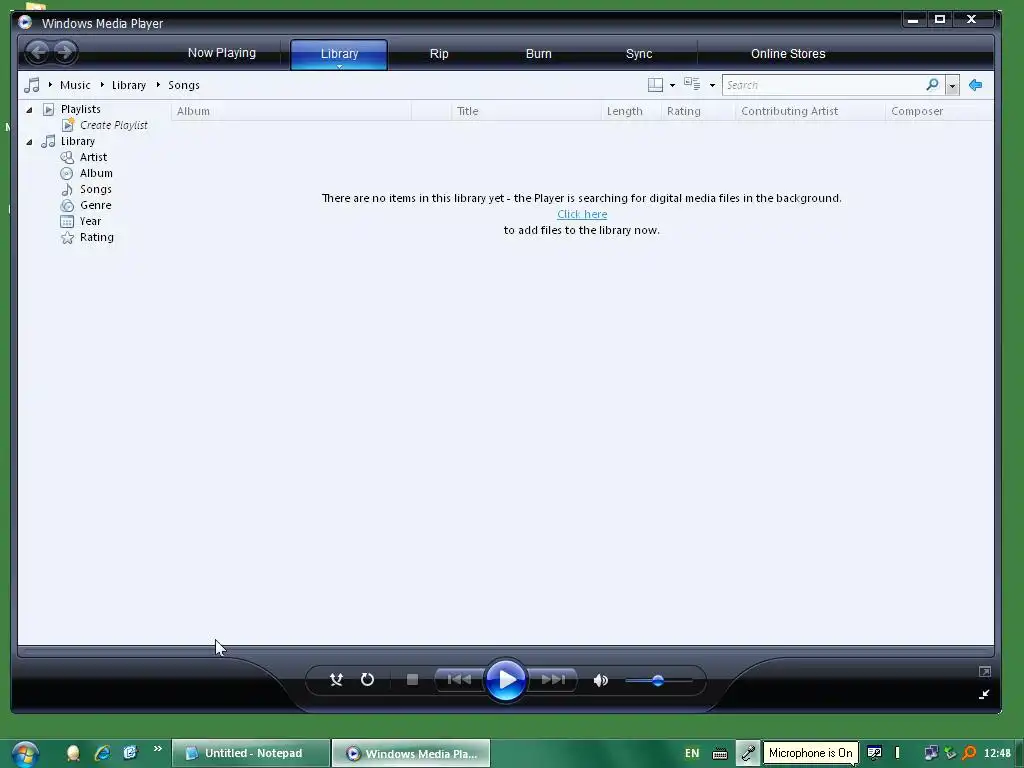Expand the arrow before Library breadcrumb

coord(103,84)
